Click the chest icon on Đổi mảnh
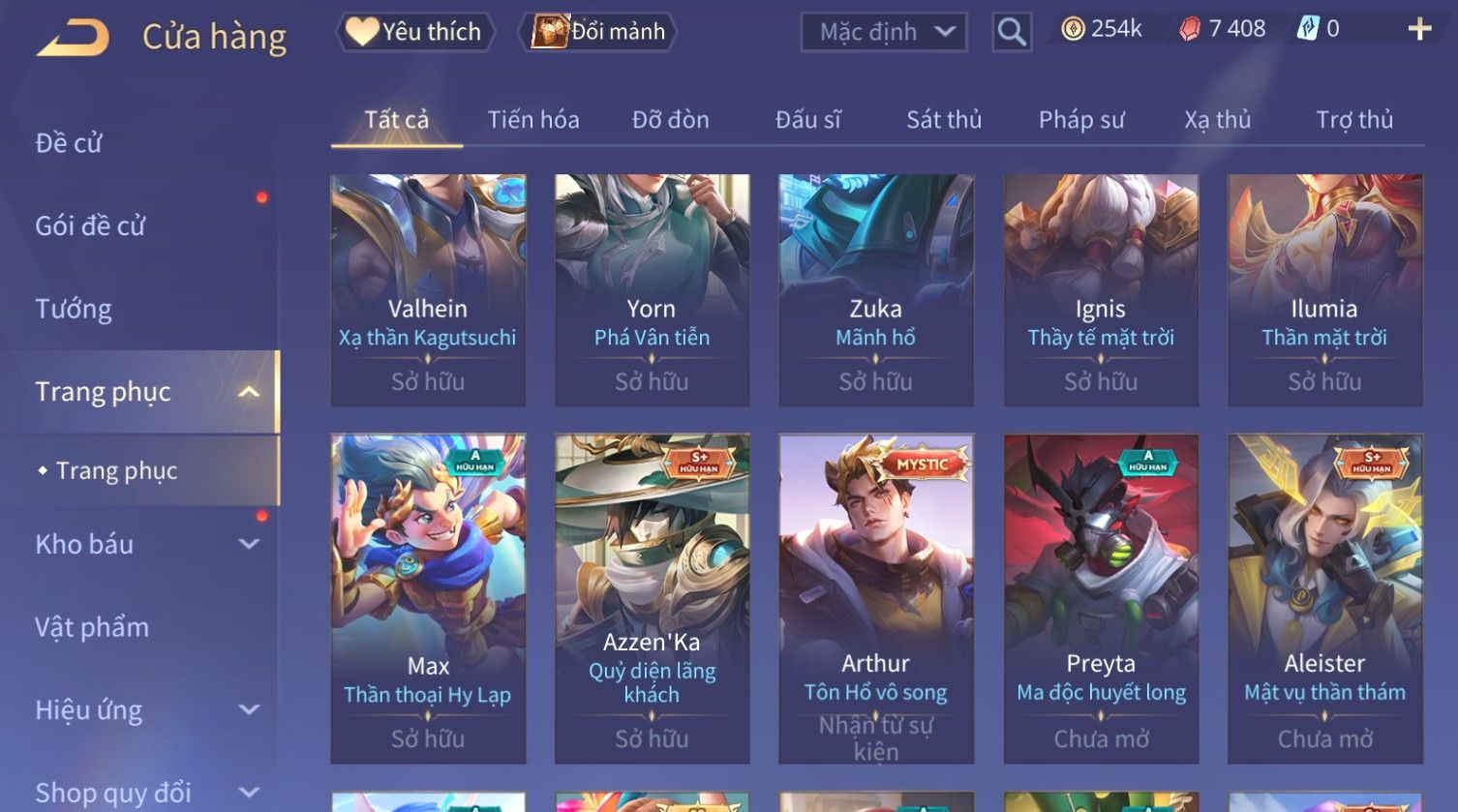Screen dimensions: 1458x812 [x=549, y=32]
